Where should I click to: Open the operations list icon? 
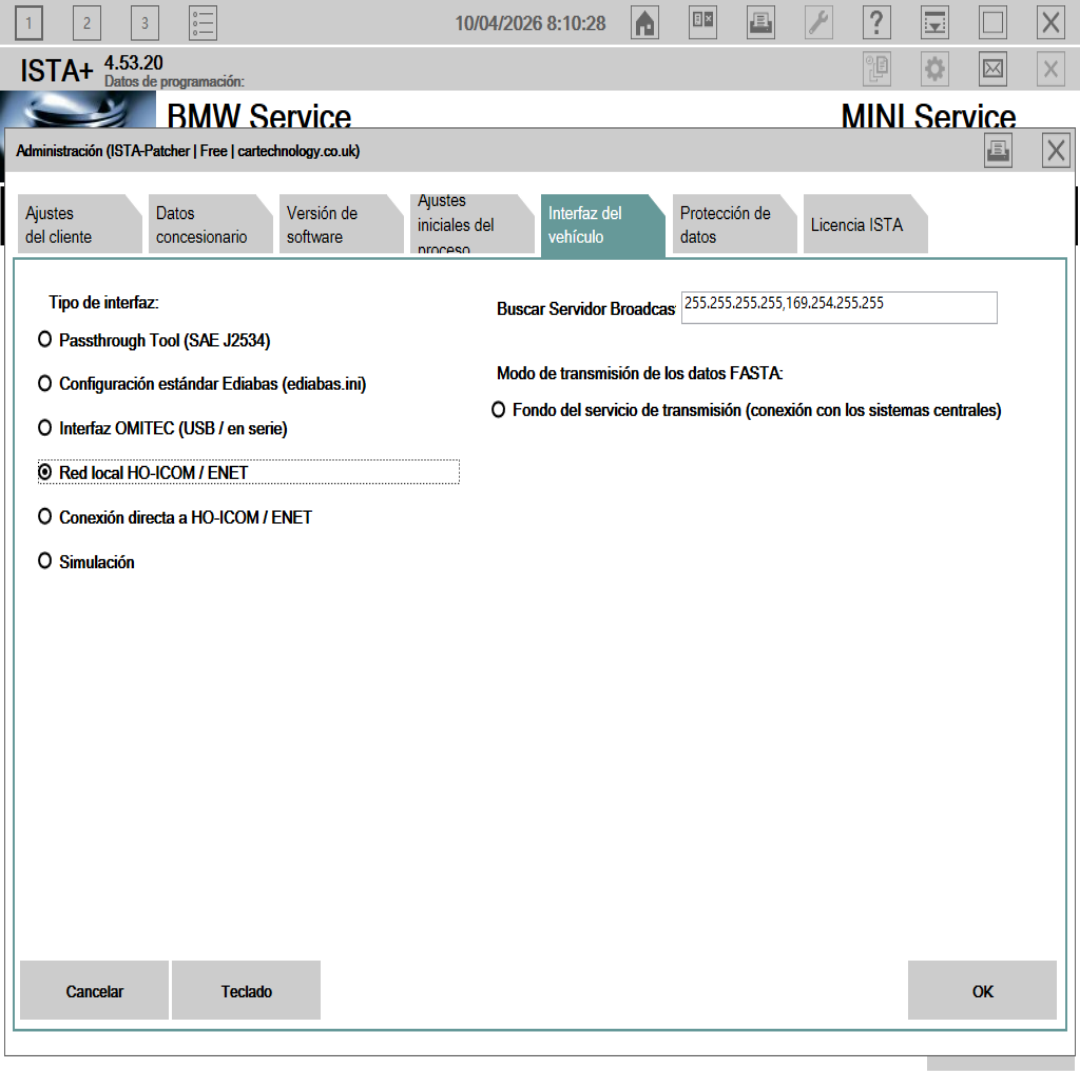pos(202,23)
